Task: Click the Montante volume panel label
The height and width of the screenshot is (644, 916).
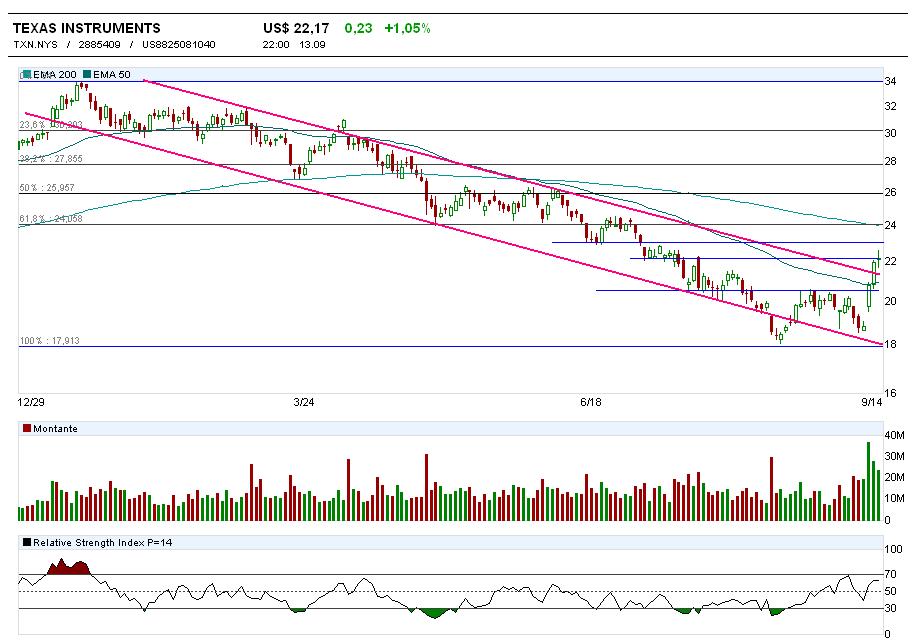Action: [55, 428]
